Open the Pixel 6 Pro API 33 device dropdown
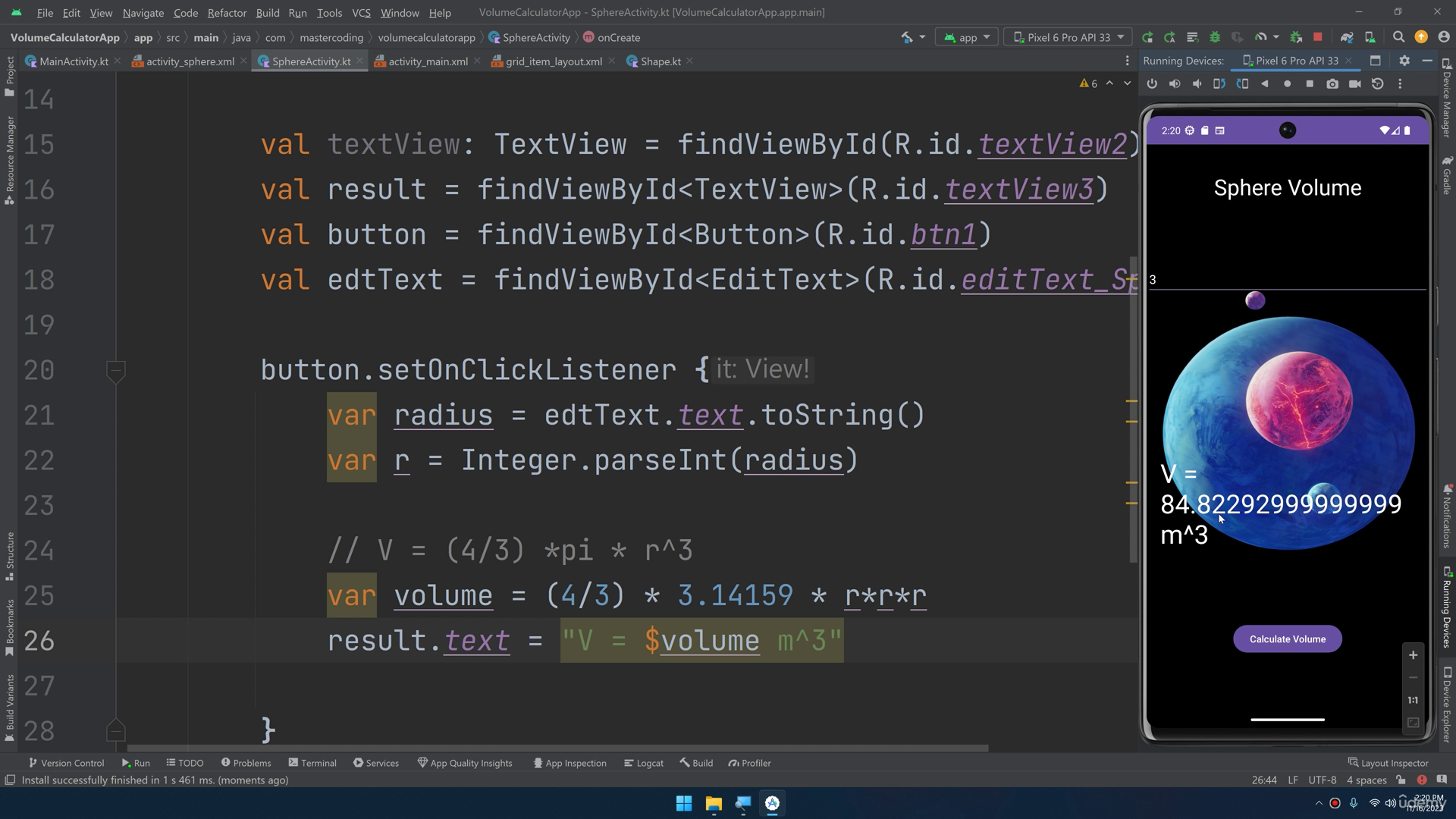This screenshot has width=1456, height=819. coord(1068,37)
